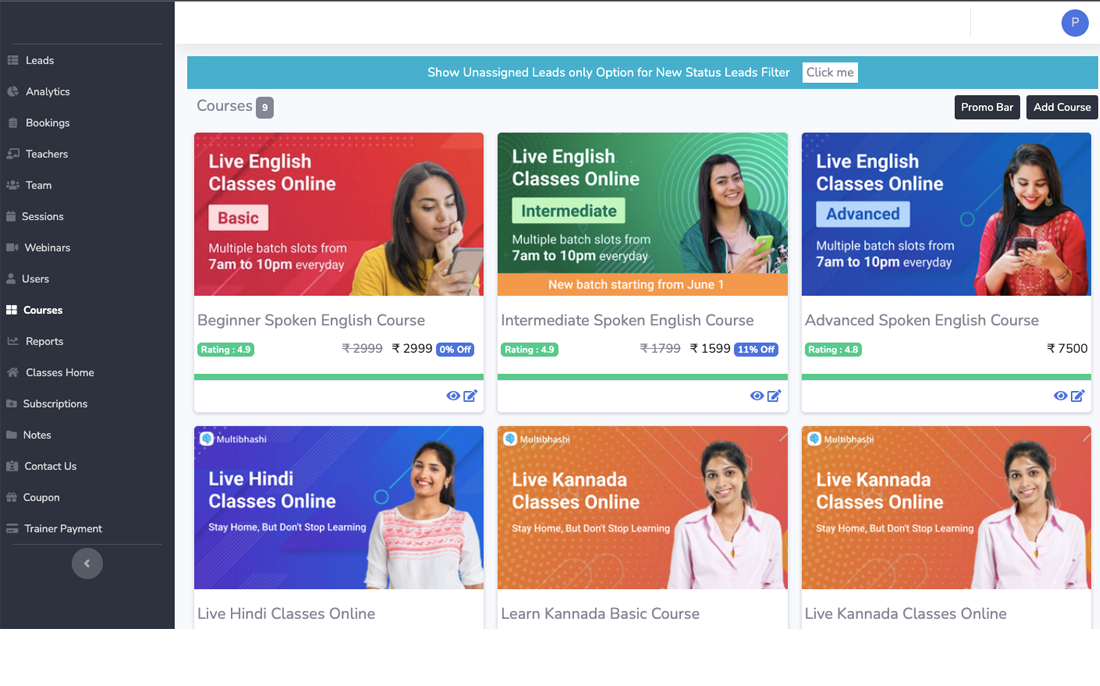View the Intermediate Spoken English Course eye icon
1100x686 pixels.
click(756, 396)
